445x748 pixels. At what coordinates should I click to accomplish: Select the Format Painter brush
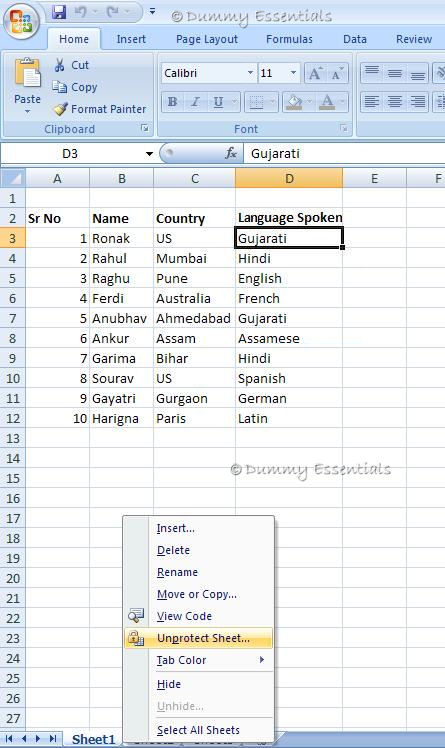coord(61,109)
